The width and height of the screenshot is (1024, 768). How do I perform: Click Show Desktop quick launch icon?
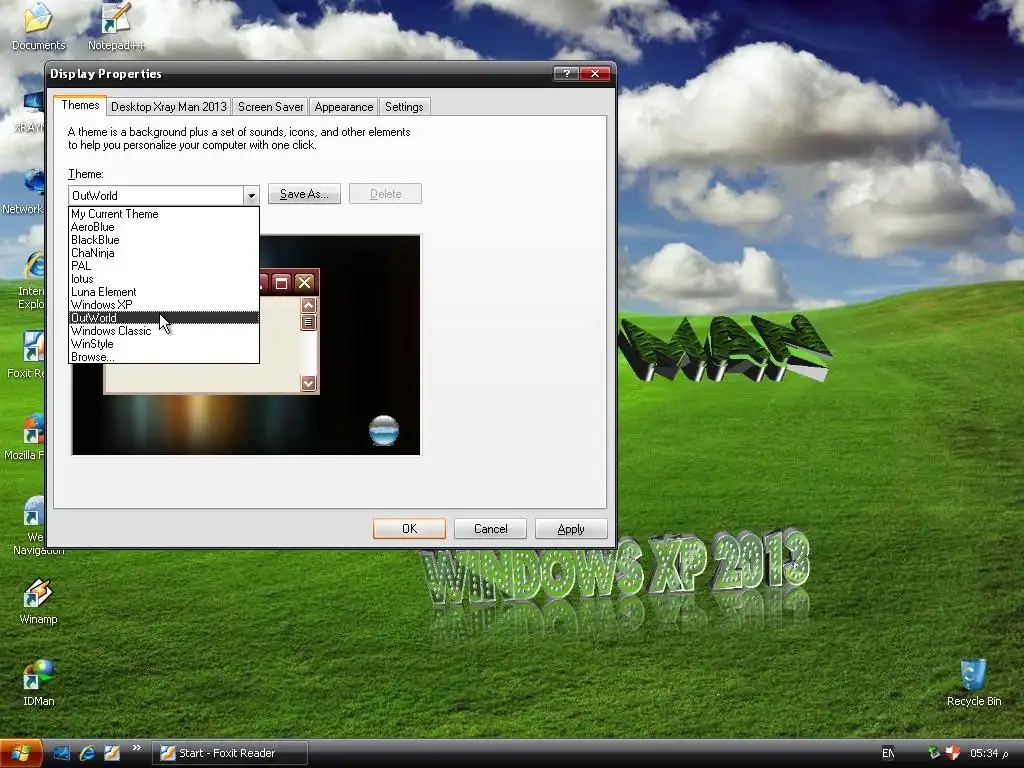tap(61, 753)
